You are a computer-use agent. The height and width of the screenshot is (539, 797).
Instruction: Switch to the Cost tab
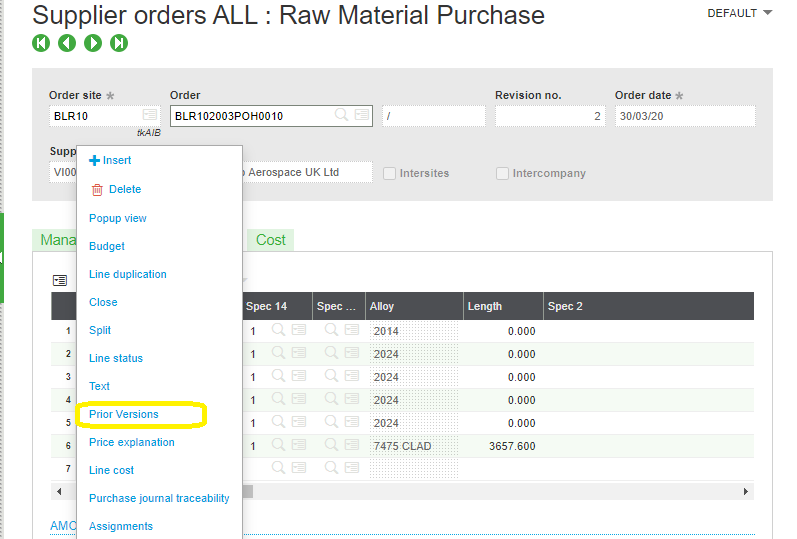[x=270, y=240]
